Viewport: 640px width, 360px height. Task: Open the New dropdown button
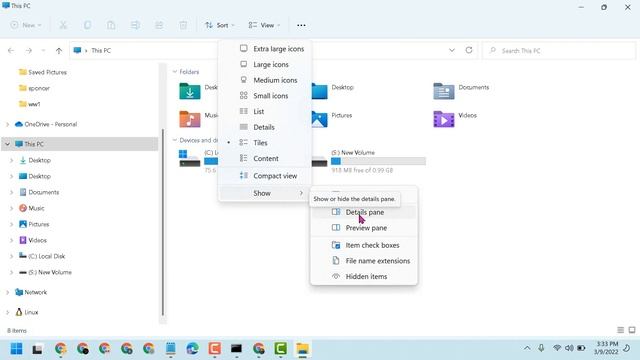point(26,25)
